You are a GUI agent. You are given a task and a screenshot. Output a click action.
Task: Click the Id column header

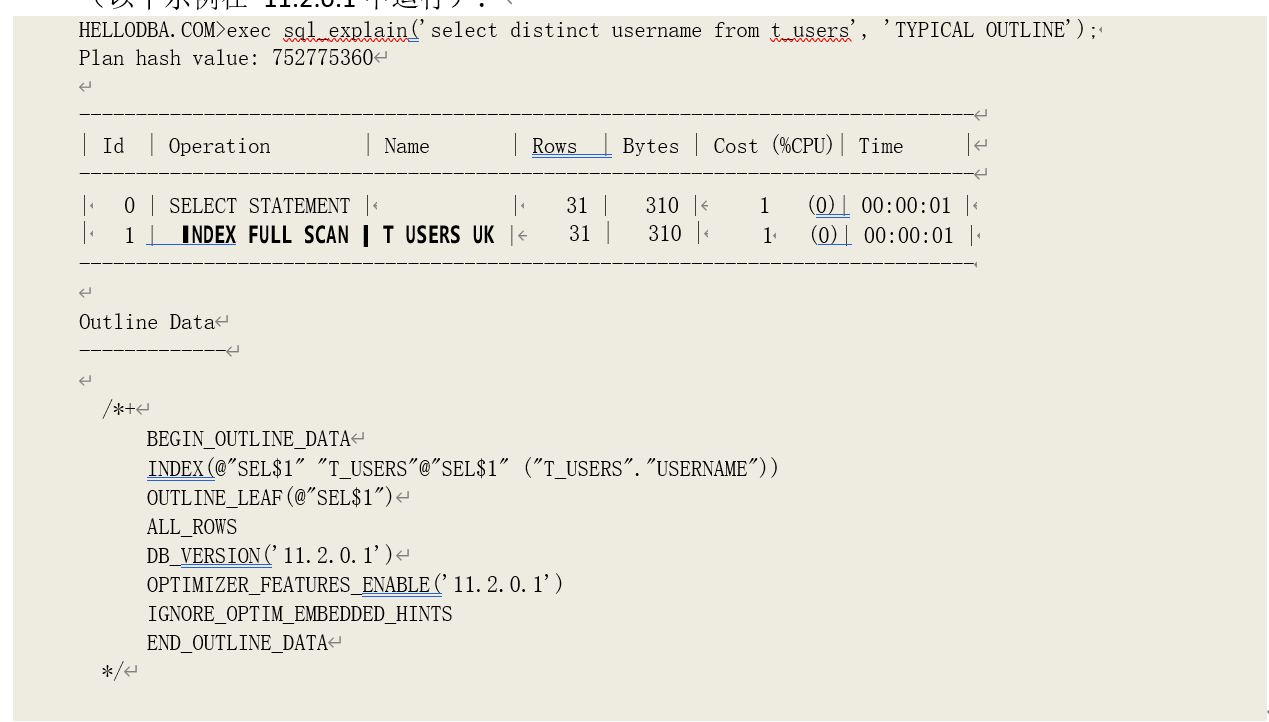[114, 147]
